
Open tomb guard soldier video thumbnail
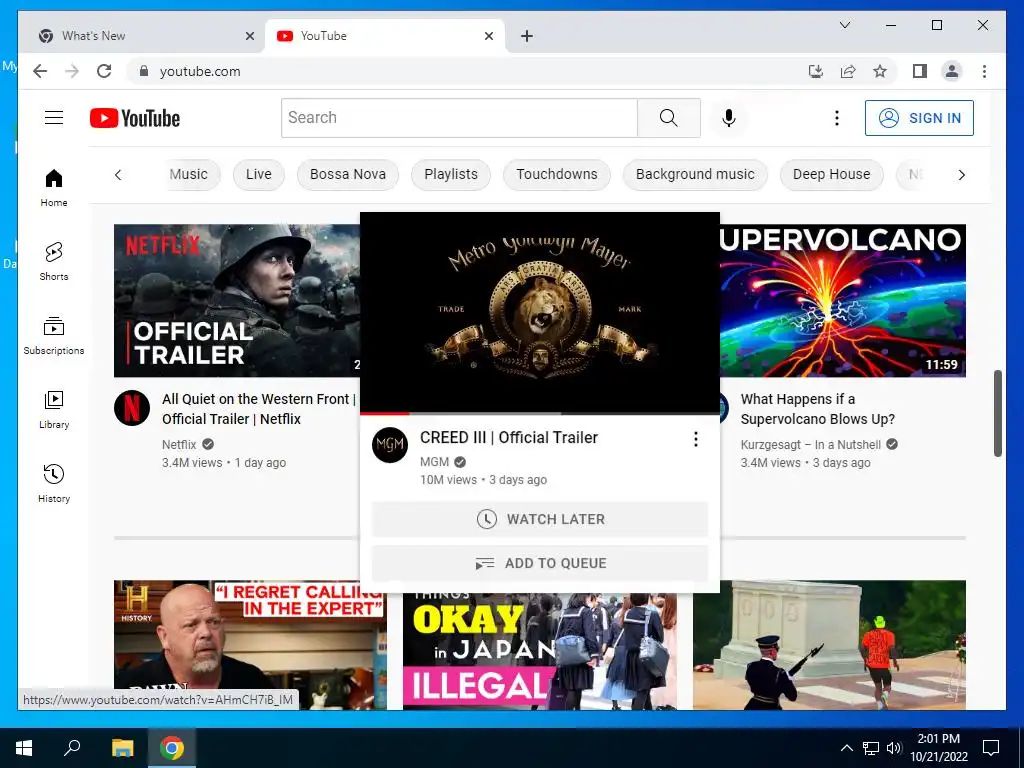[x=829, y=645]
